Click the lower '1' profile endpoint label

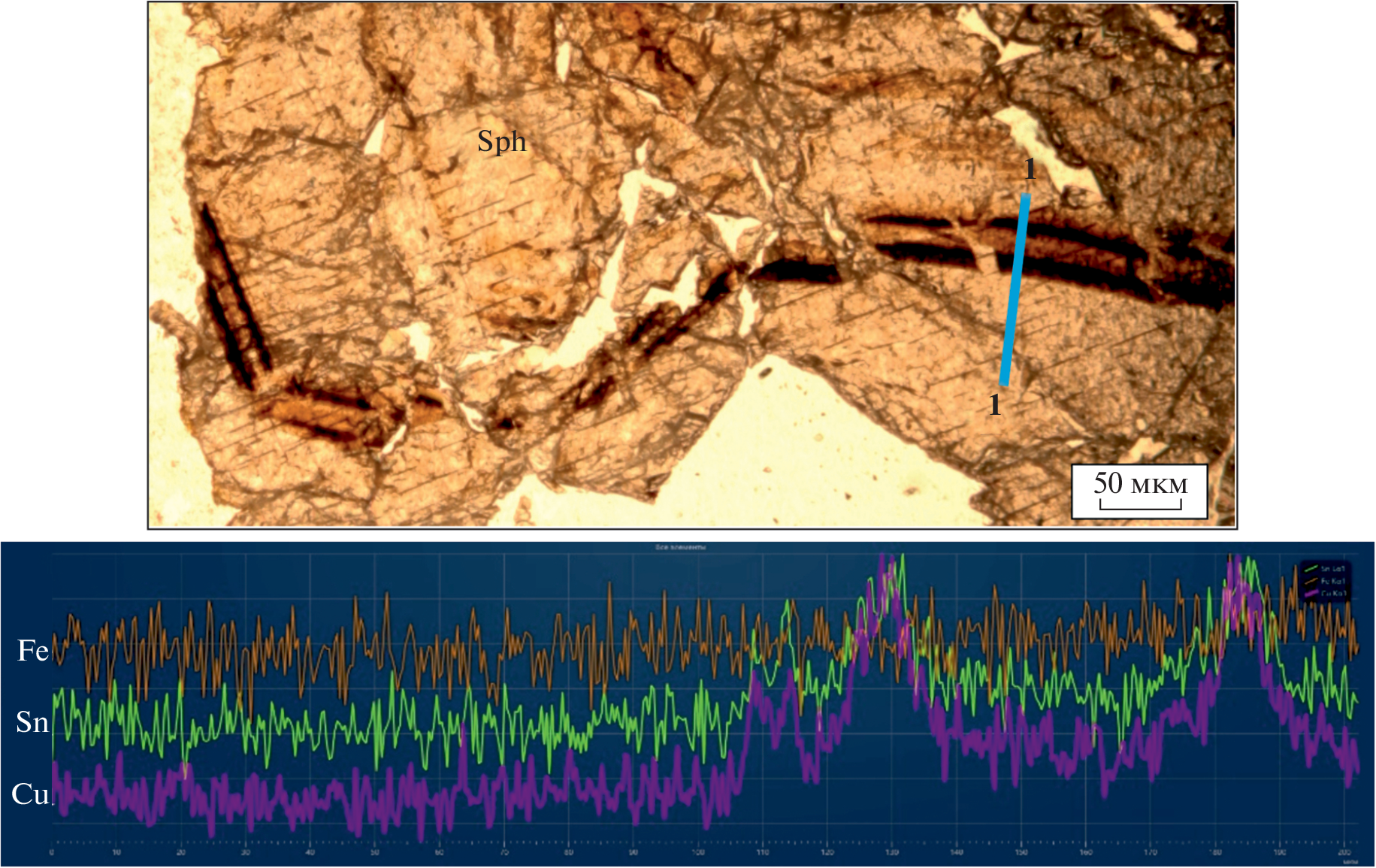point(995,405)
